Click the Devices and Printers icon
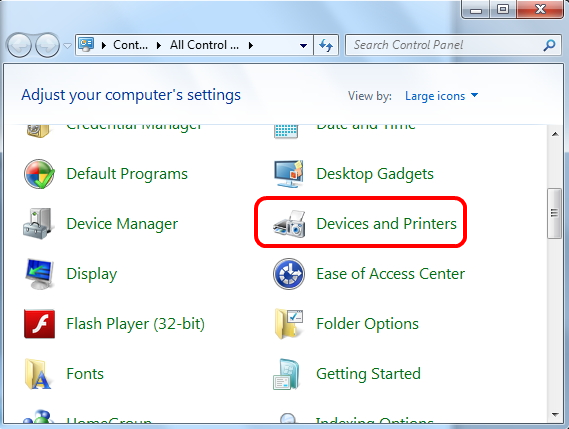The height and width of the screenshot is (429, 569). pyautogui.click(x=289, y=224)
